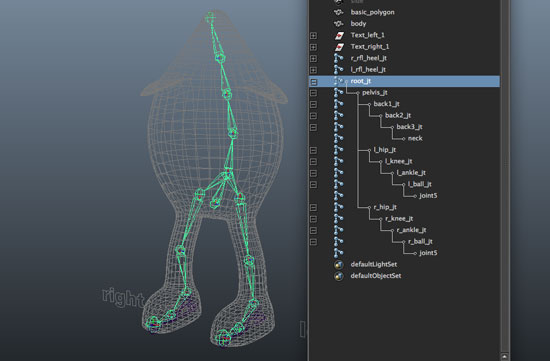Click the text-curve icon for Text_left_1

tap(339, 35)
